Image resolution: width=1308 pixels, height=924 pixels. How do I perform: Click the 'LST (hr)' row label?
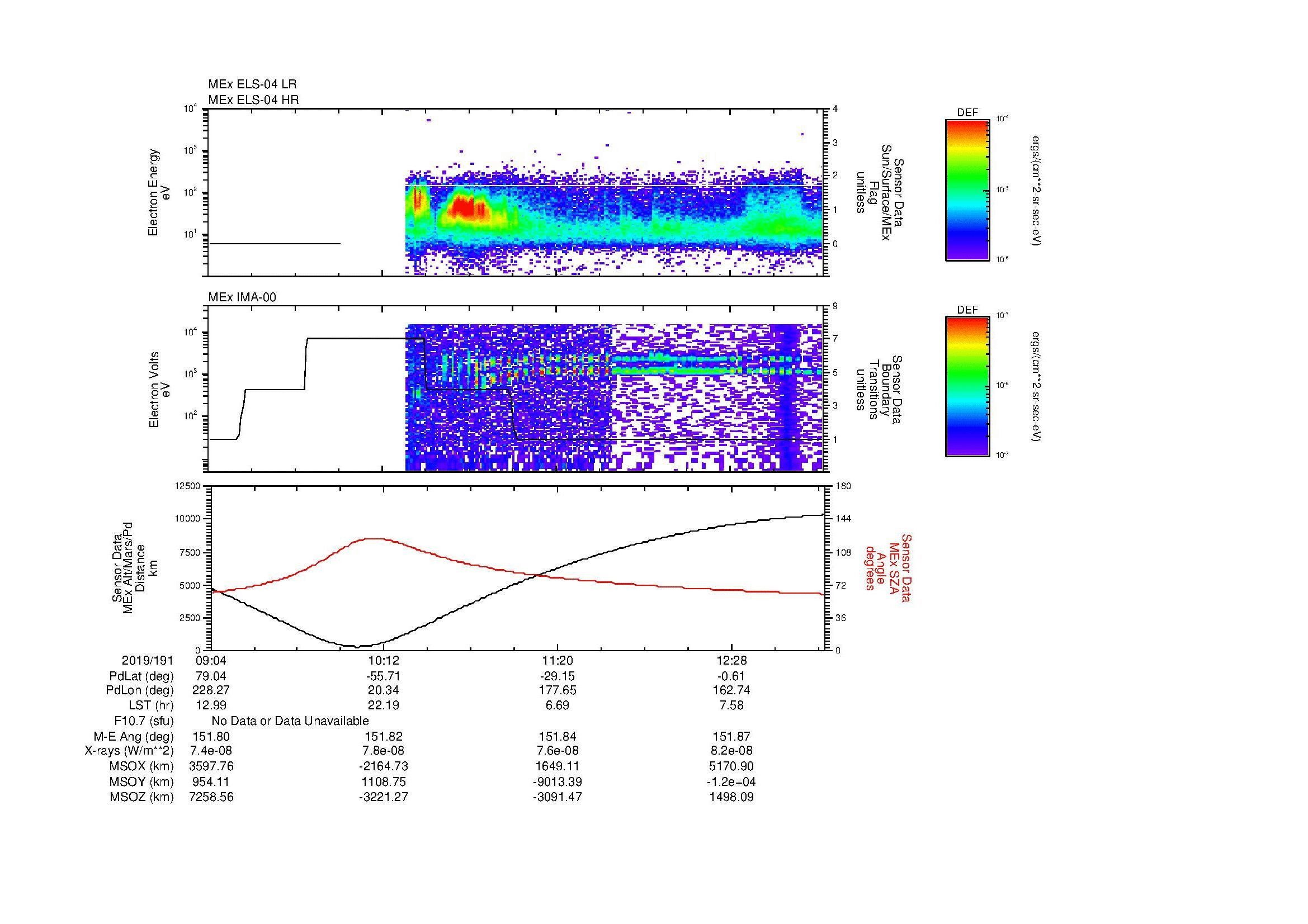coord(151,706)
